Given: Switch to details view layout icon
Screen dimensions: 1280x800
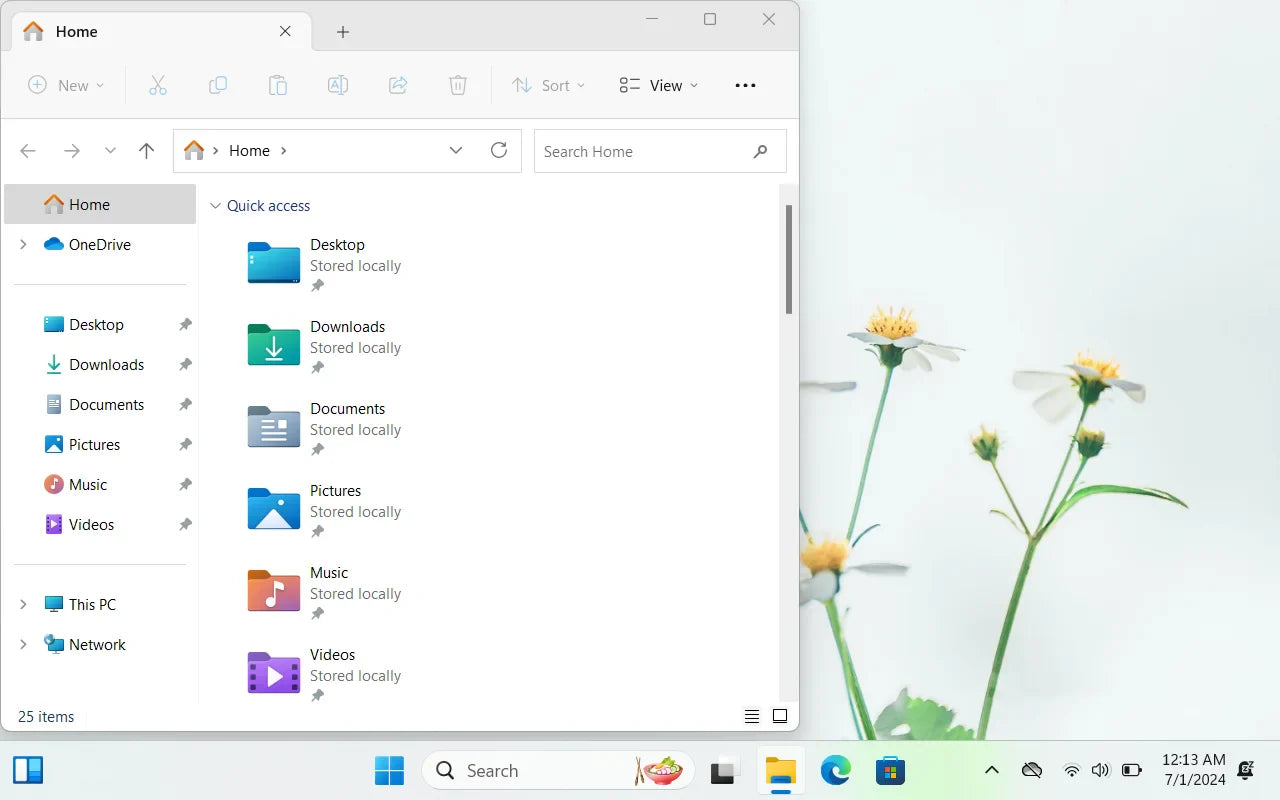Looking at the screenshot, I should pos(752,716).
